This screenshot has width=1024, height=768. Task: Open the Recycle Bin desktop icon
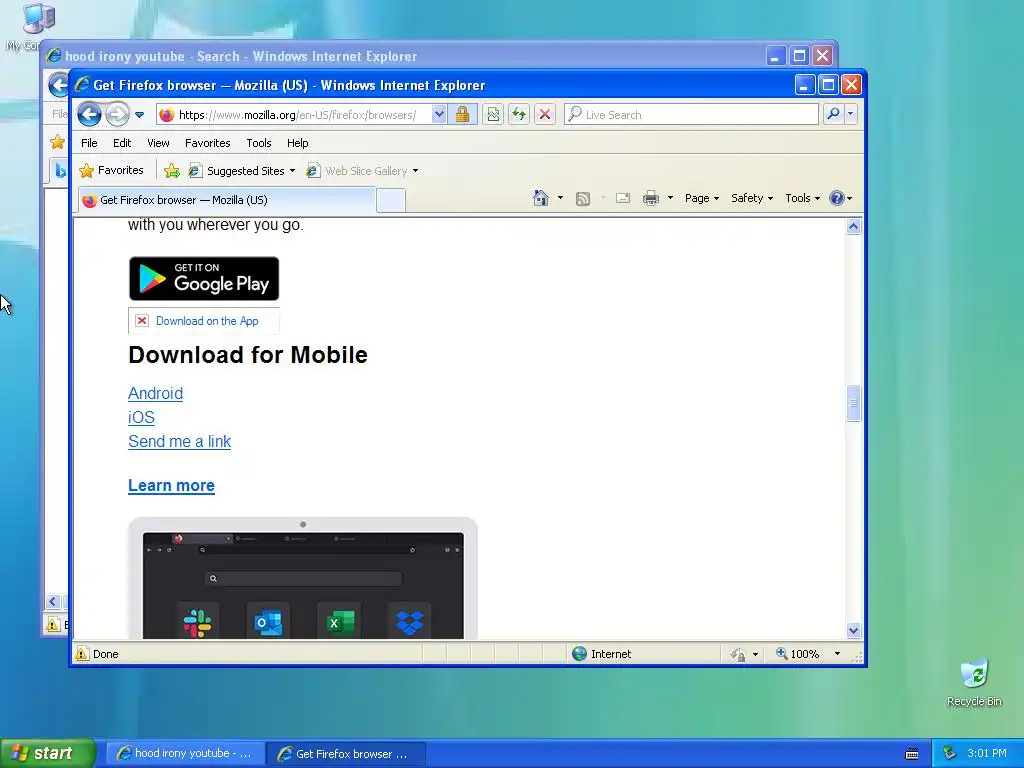pyautogui.click(x=974, y=682)
